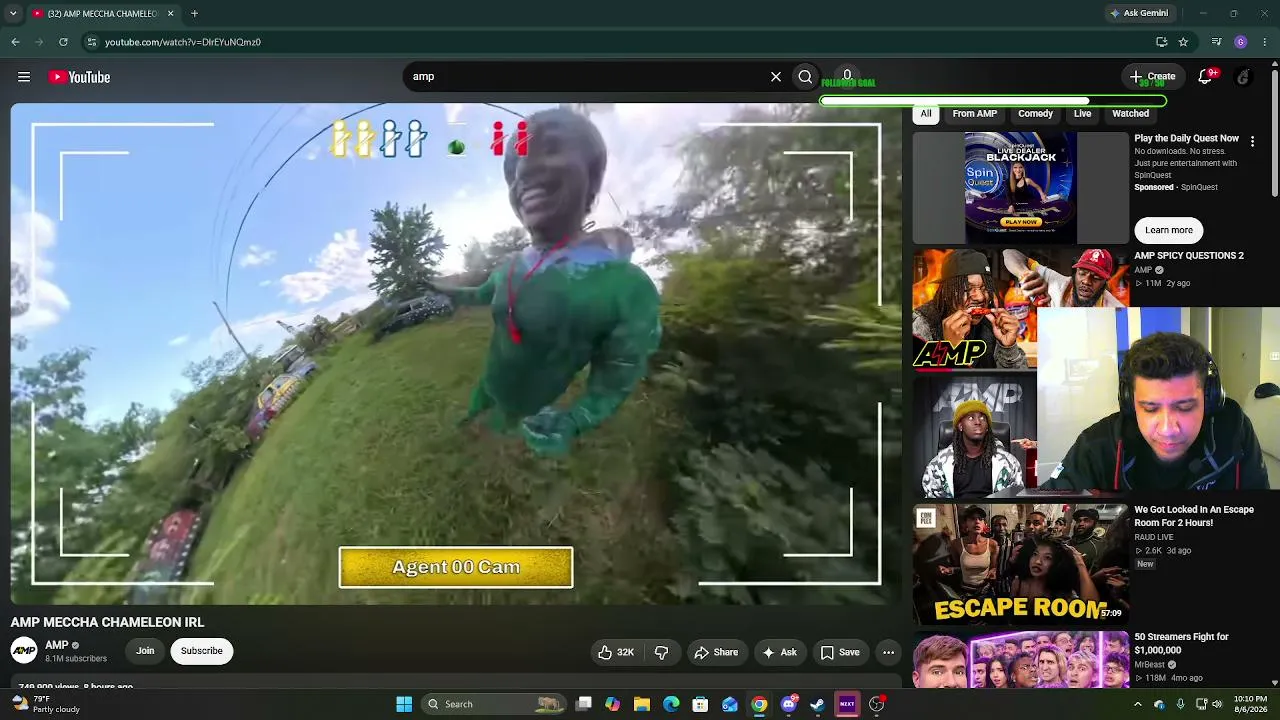Image resolution: width=1280 pixels, height=720 pixels.
Task: Reload the YouTube page
Action: point(63,42)
